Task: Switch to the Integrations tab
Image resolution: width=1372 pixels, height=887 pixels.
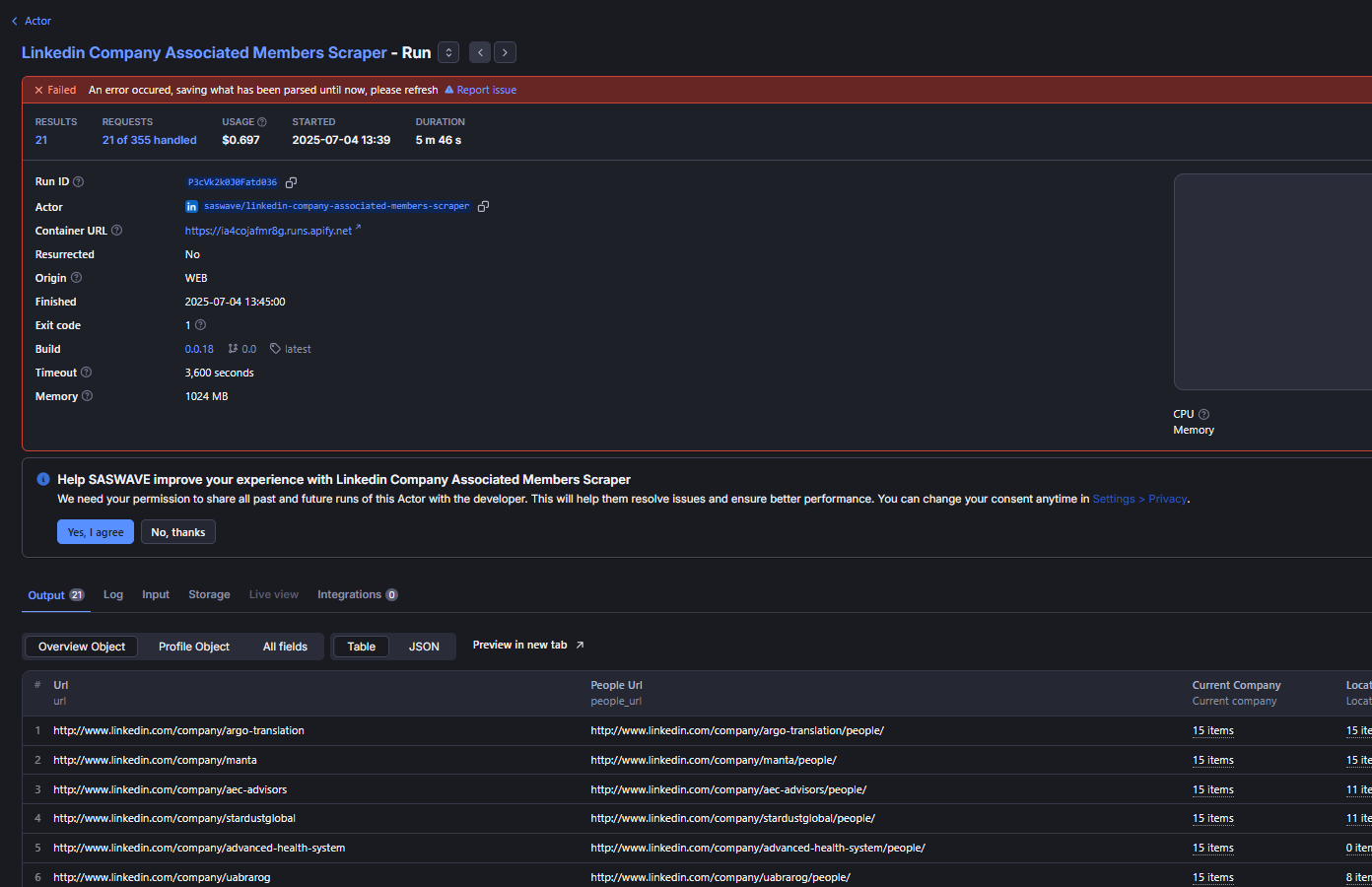Action: click(x=357, y=594)
